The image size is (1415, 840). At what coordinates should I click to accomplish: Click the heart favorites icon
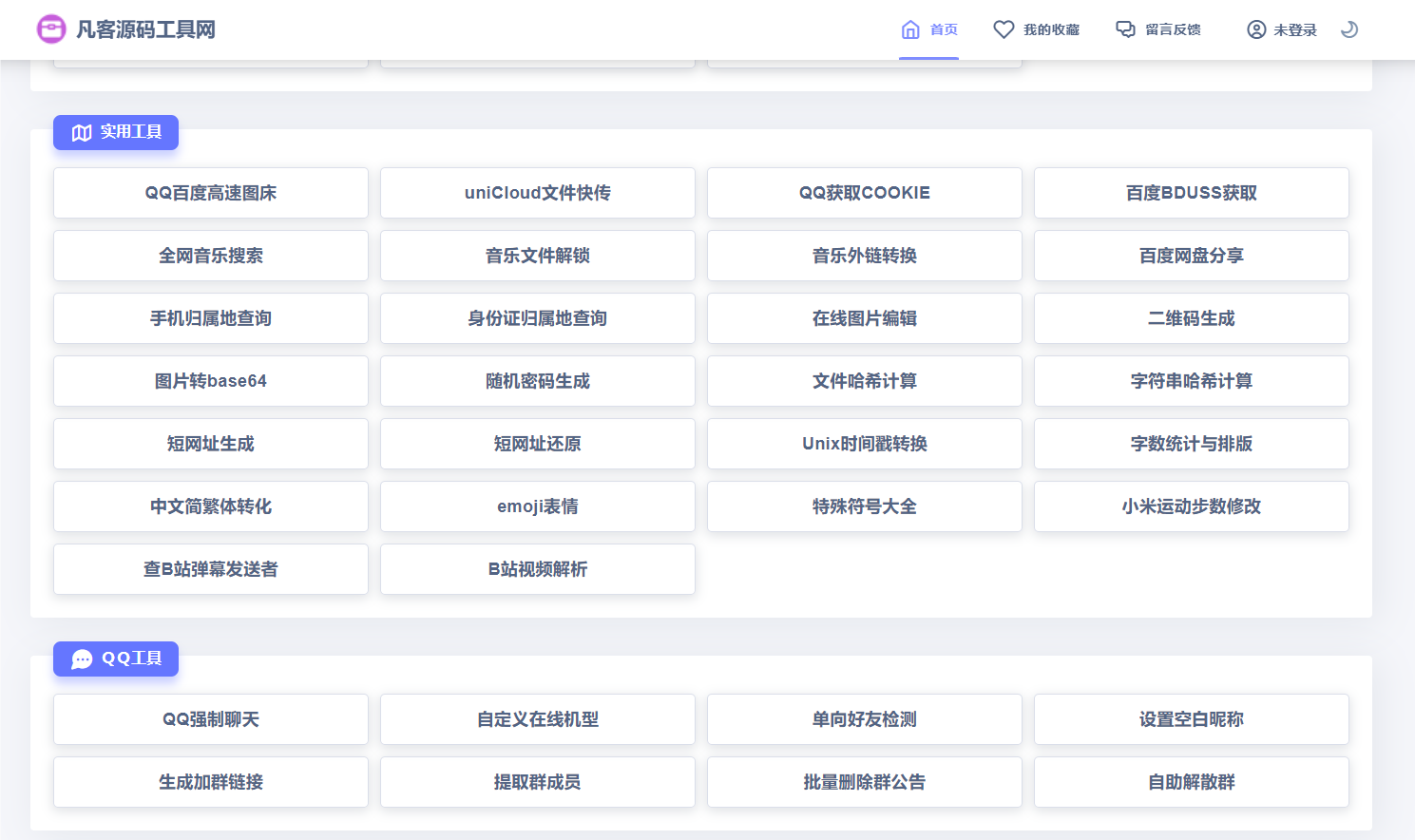pos(1004,29)
